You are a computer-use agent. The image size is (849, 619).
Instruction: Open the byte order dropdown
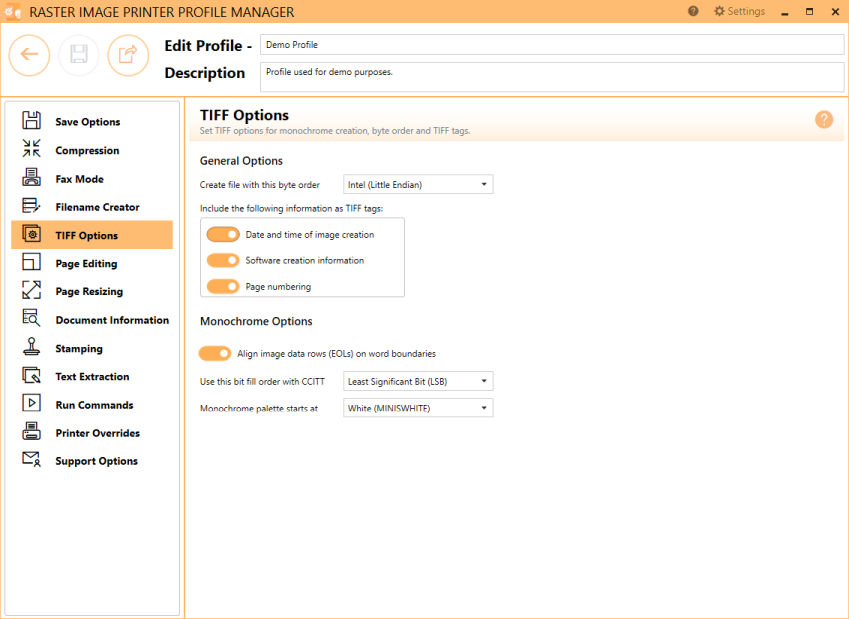pos(418,185)
